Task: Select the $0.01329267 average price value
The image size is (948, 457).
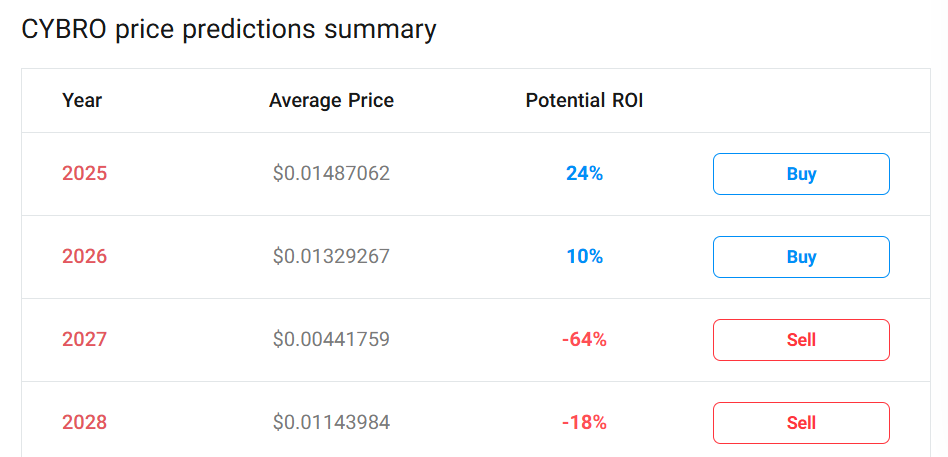Action: (x=331, y=257)
